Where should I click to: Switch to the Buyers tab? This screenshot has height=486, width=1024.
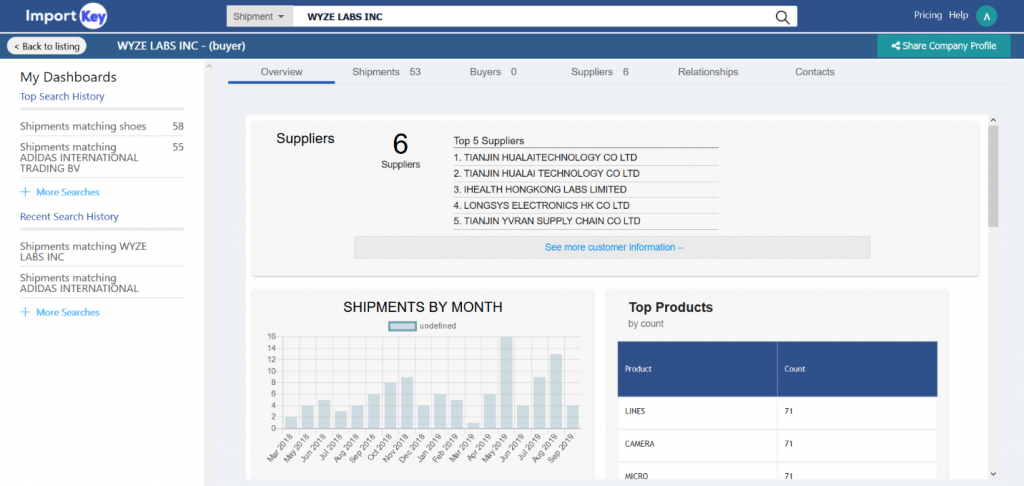(x=493, y=72)
